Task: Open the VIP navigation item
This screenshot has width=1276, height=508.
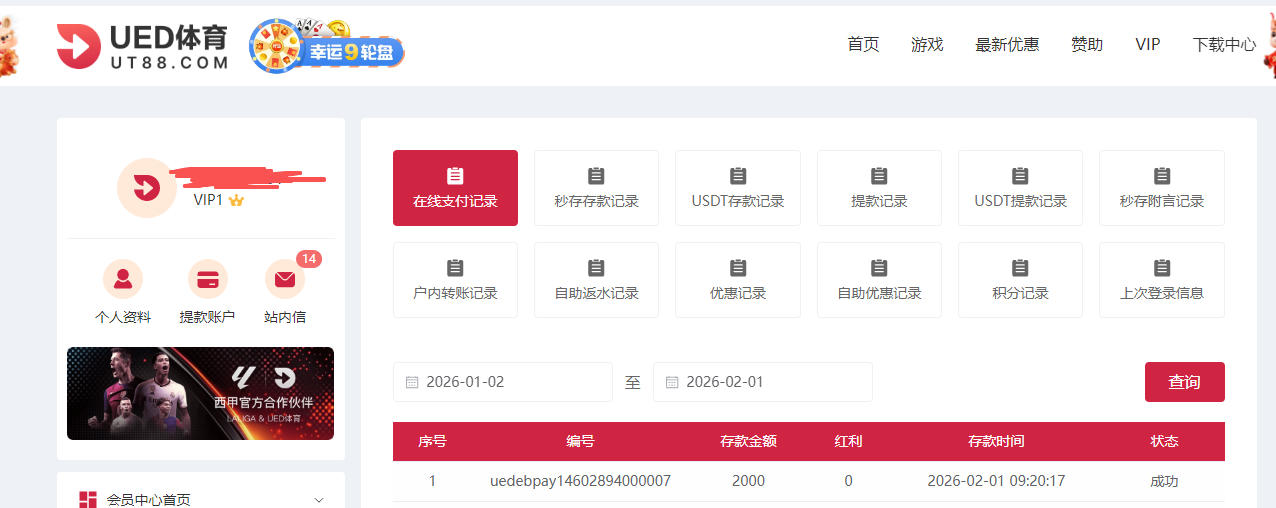Action: click(1147, 45)
